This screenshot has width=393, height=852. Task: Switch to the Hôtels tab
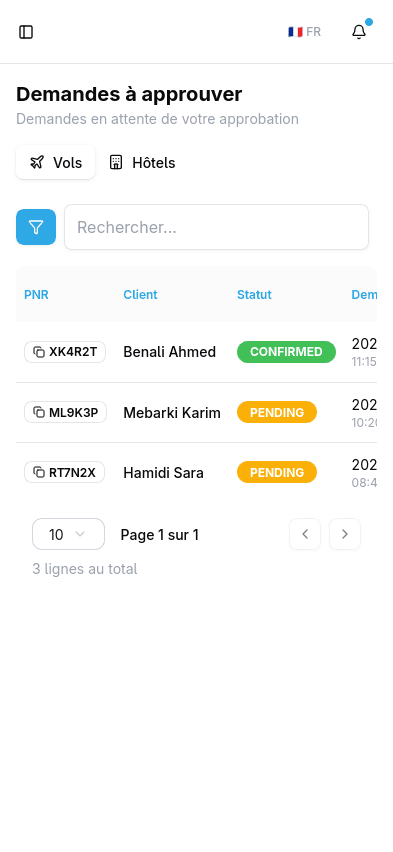142,162
